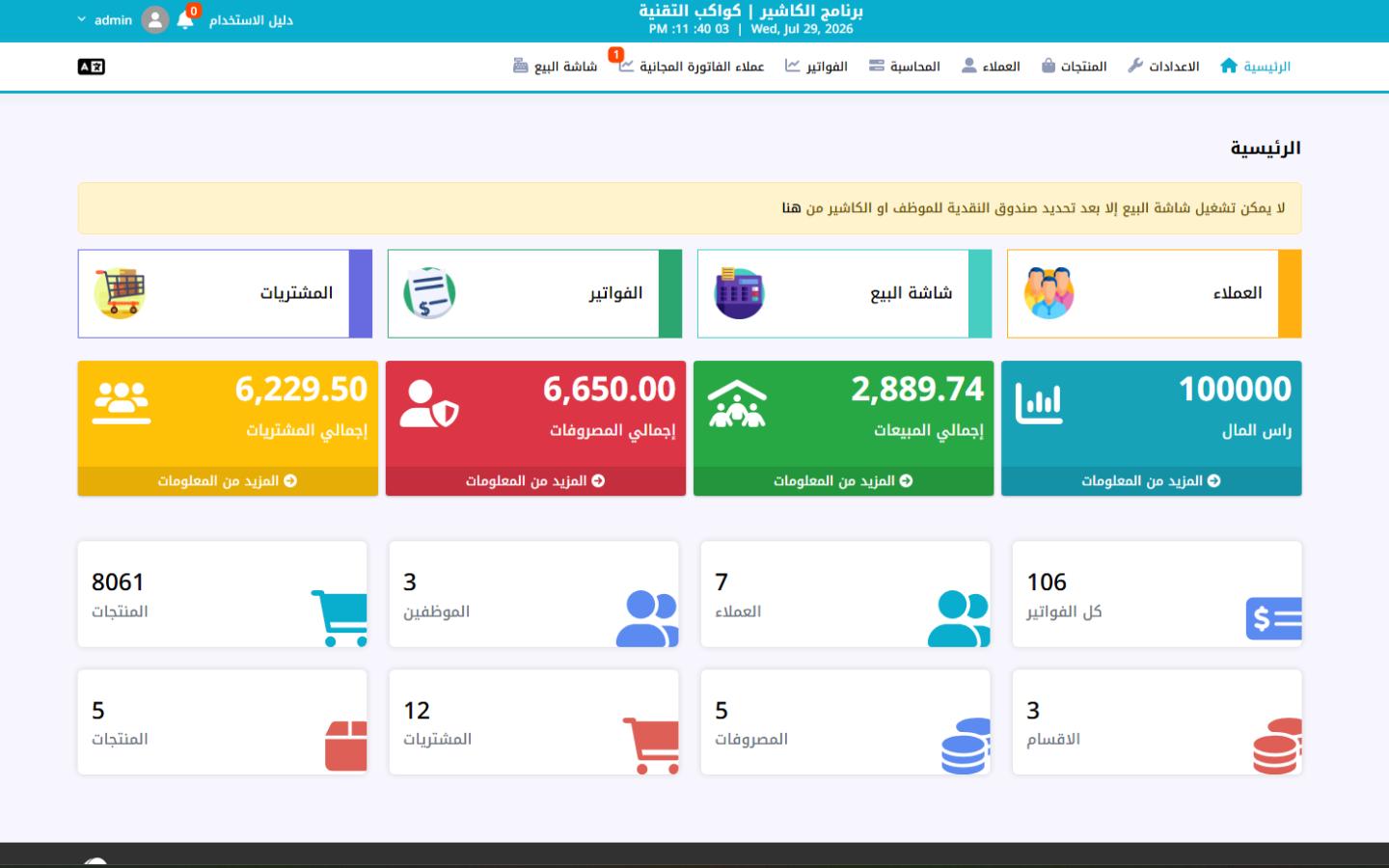Go to الرئيسية home tab
This screenshot has width=1389, height=868.
point(1255,67)
